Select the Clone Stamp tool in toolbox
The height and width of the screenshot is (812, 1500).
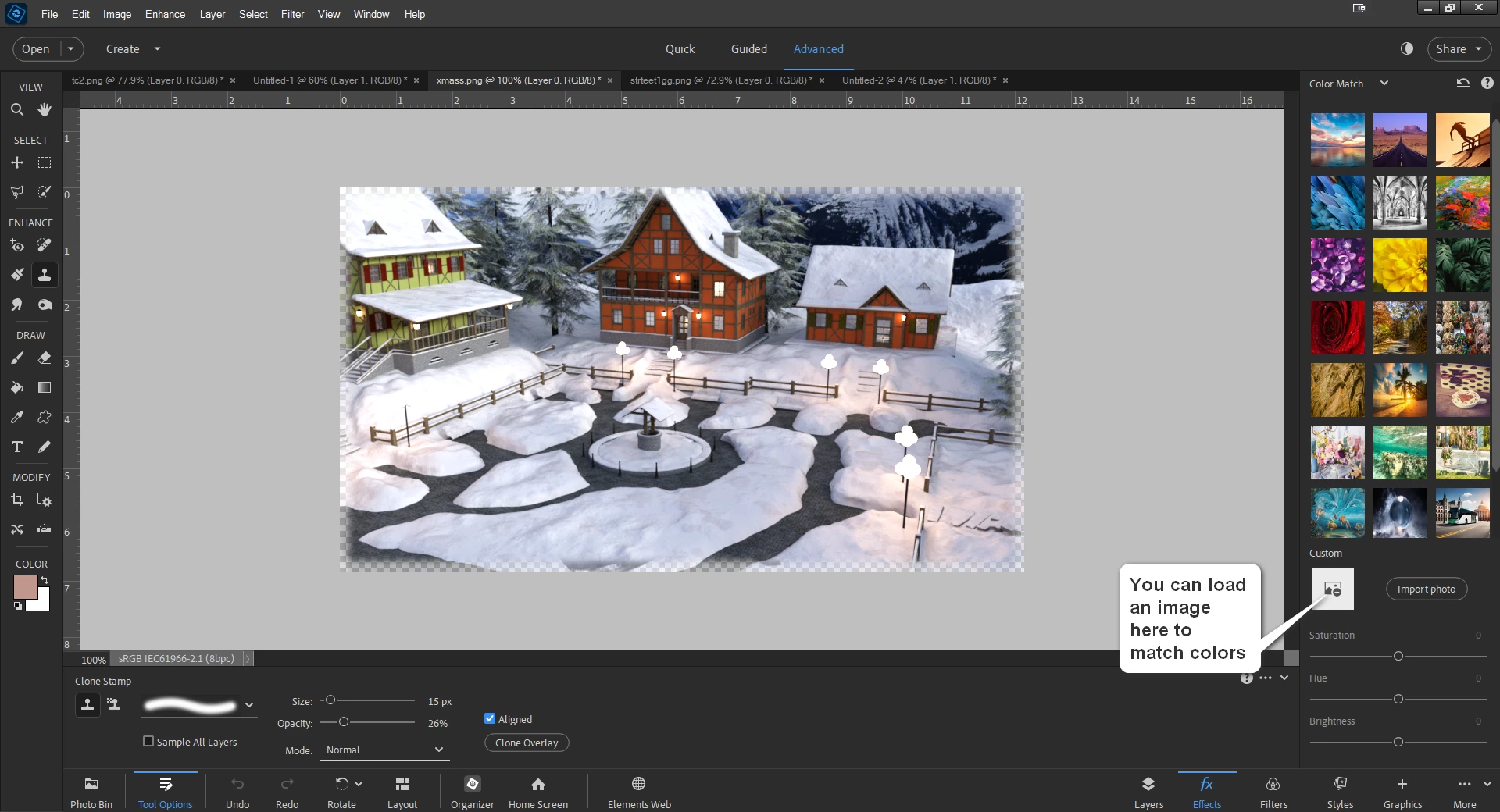45,275
